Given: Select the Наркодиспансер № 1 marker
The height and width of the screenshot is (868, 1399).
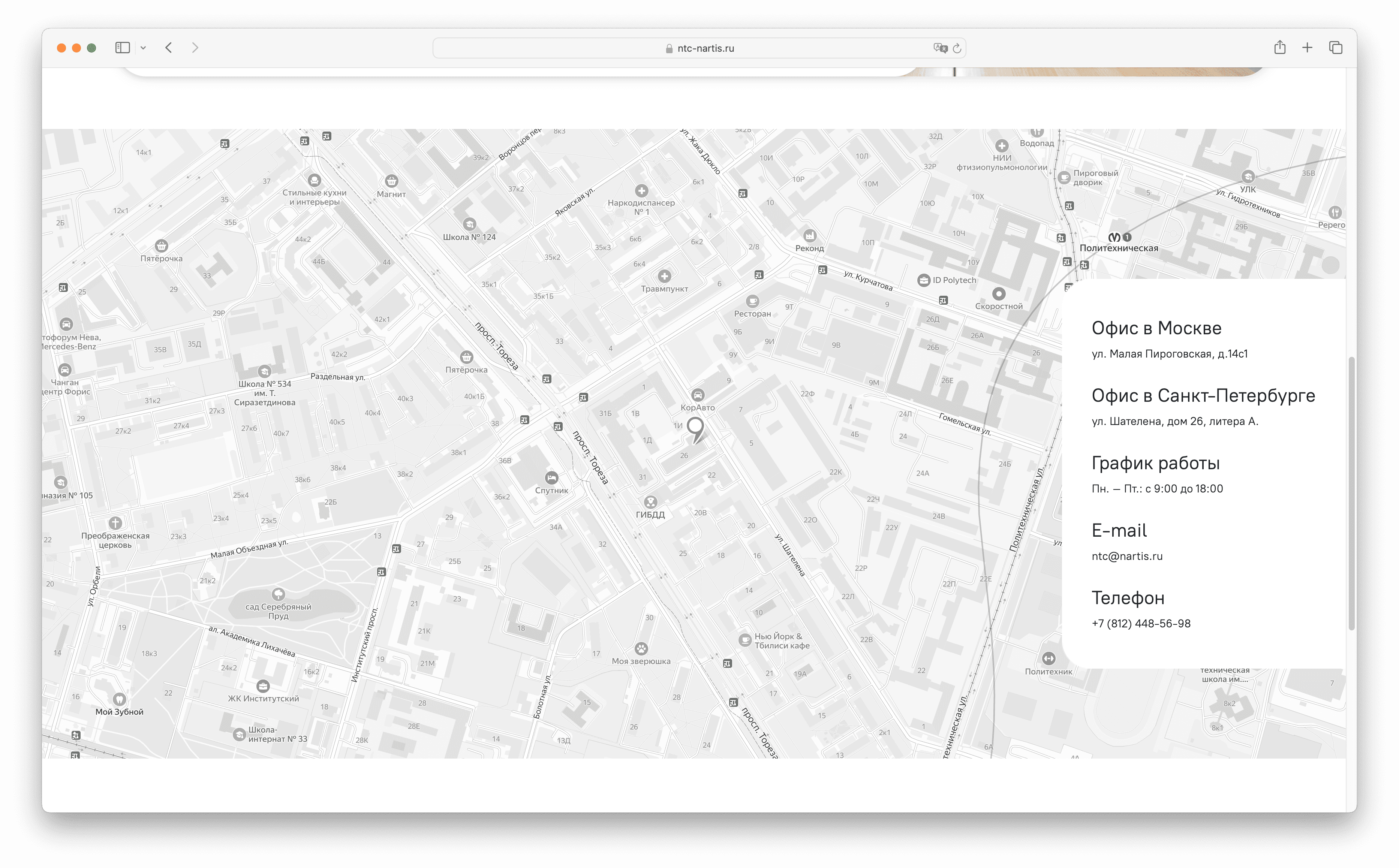Looking at the screenshot, I should click(x=642, y=191).
